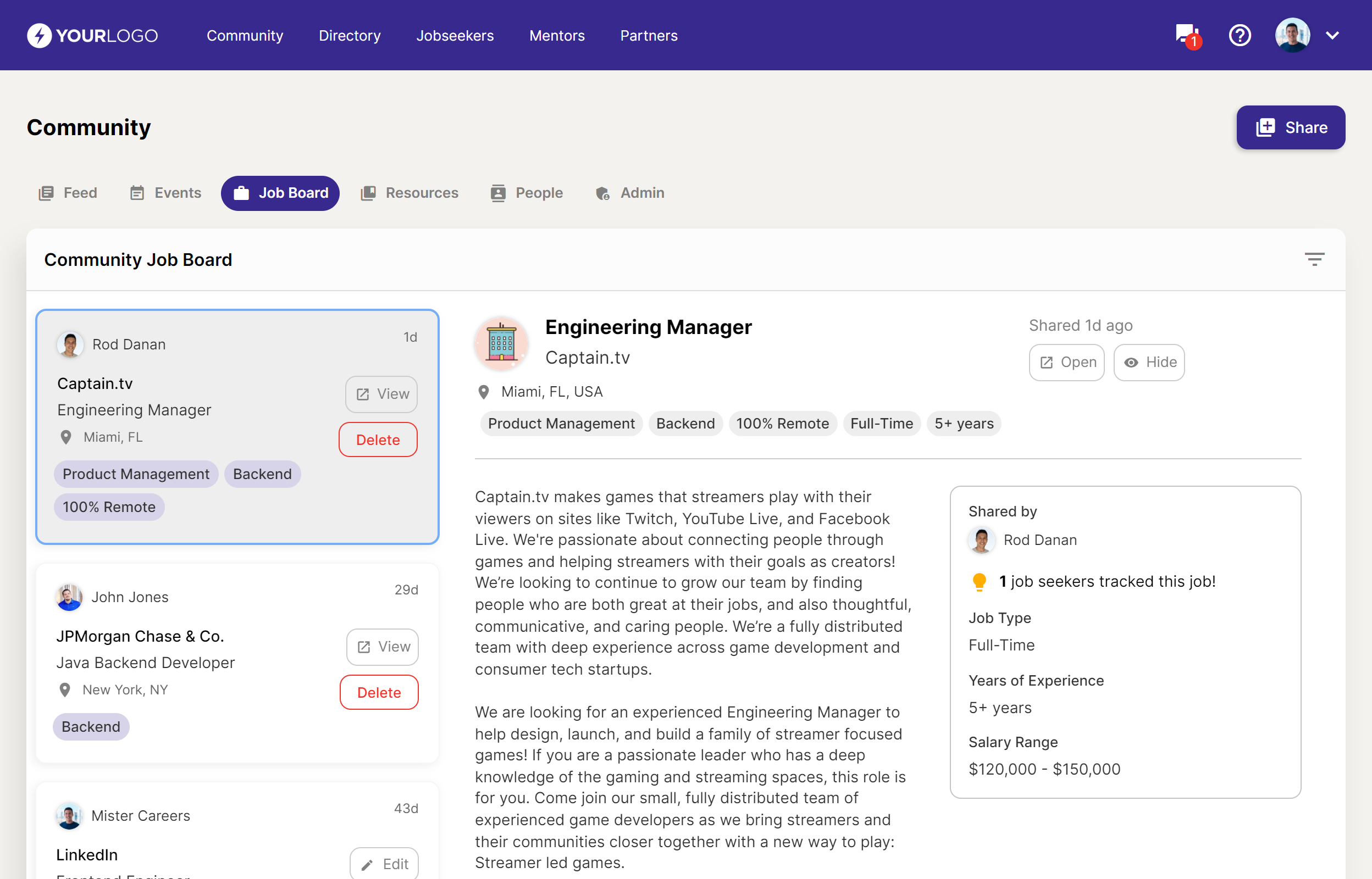1372x879 pixels.
Task: Click Rod Danan's avatar in job card
Action: tap(70, 344)
